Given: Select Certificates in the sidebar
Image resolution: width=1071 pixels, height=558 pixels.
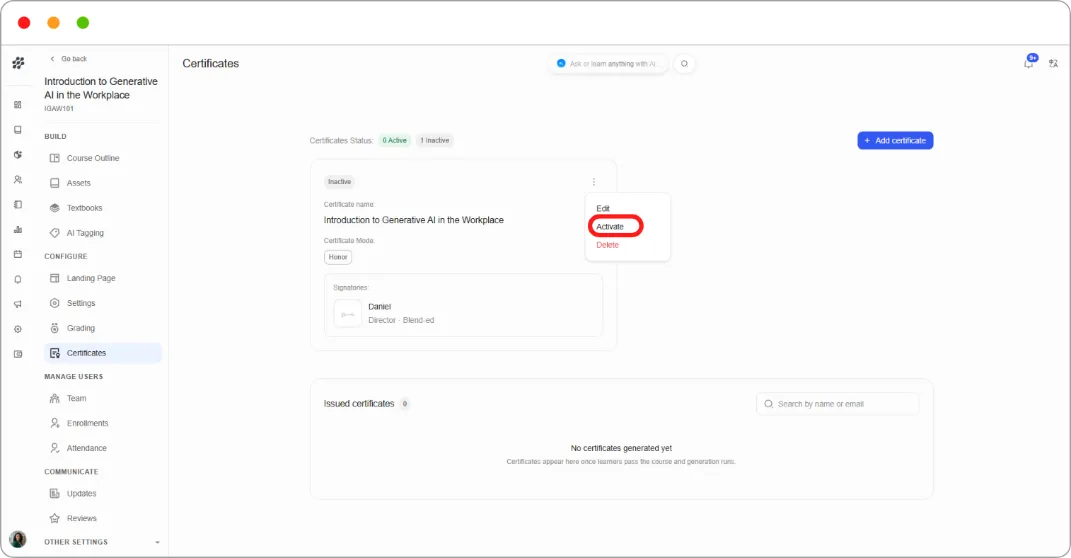Looking at the screenshot, I should click(102, 353).
